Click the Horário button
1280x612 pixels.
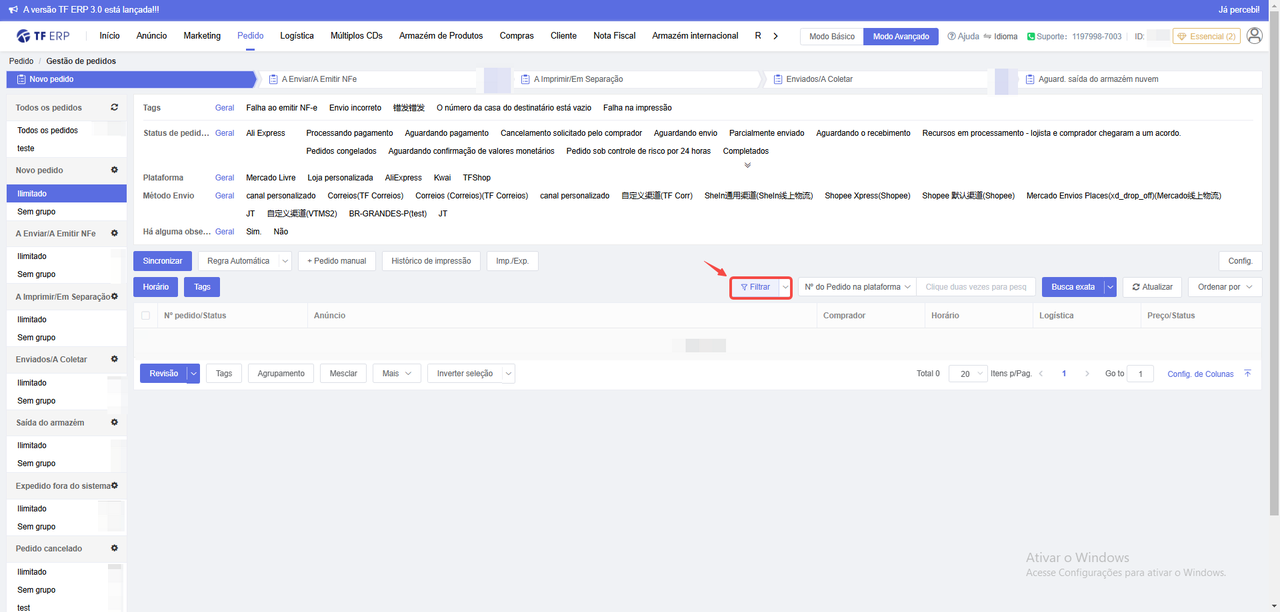[x=155, y=287]
